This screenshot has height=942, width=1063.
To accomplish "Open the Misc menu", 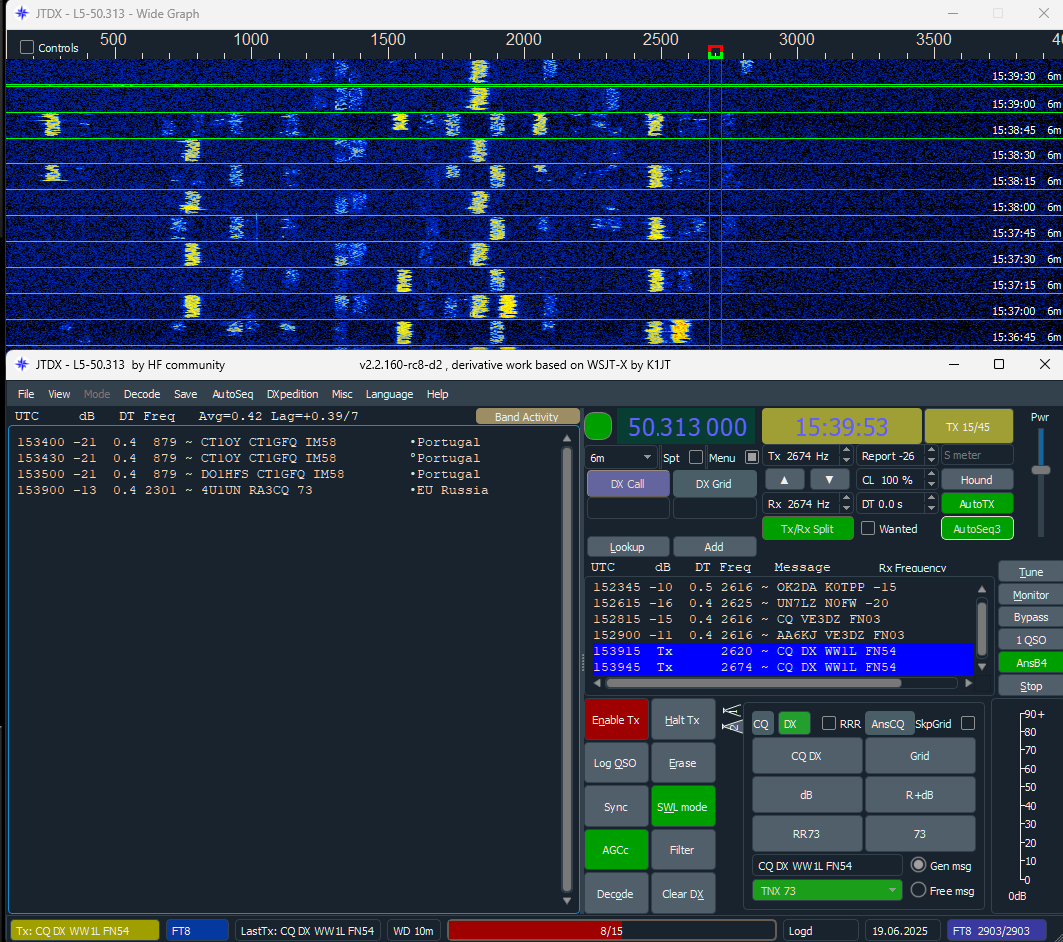I will coord(342,394).
